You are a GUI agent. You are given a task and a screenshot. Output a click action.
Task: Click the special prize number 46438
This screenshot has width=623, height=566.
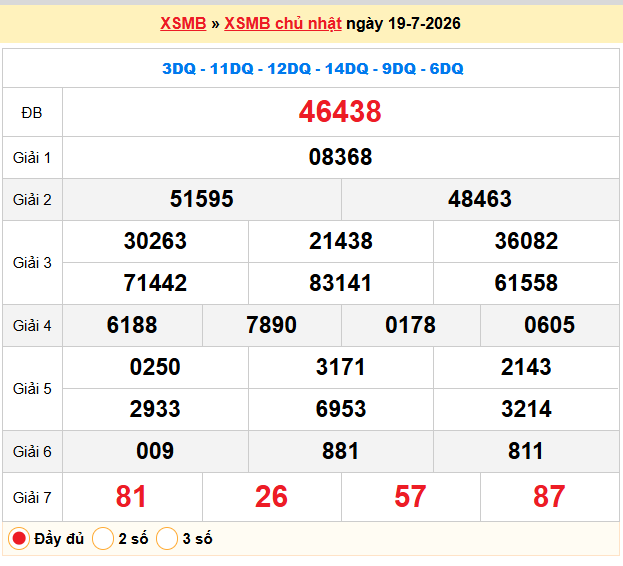(x=340, y=112)
